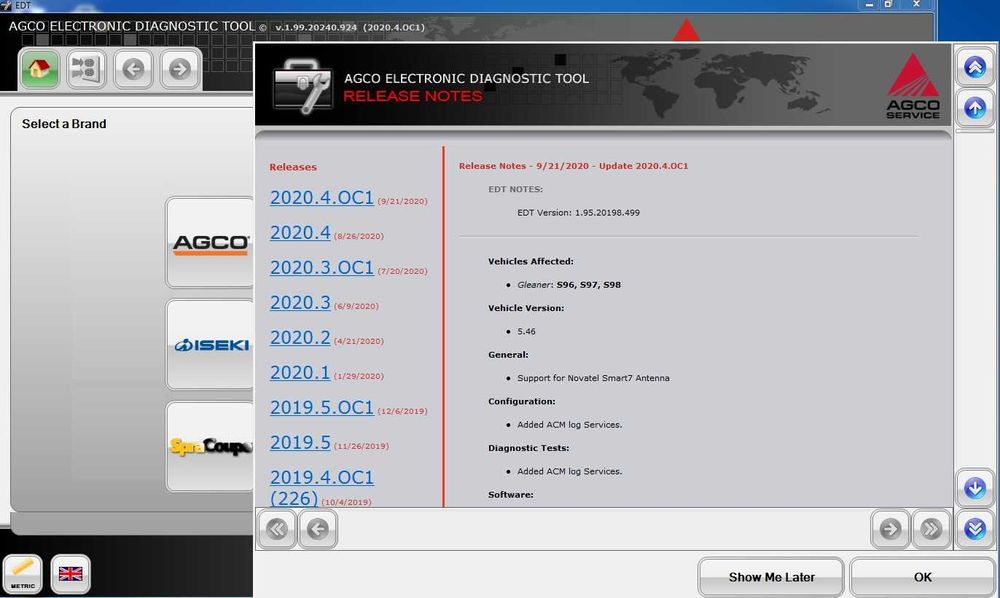Click the vehicle version 5.46 text
Image resolution: width=1000 pixels, height=598 pixels.
(x=526, y=332)
